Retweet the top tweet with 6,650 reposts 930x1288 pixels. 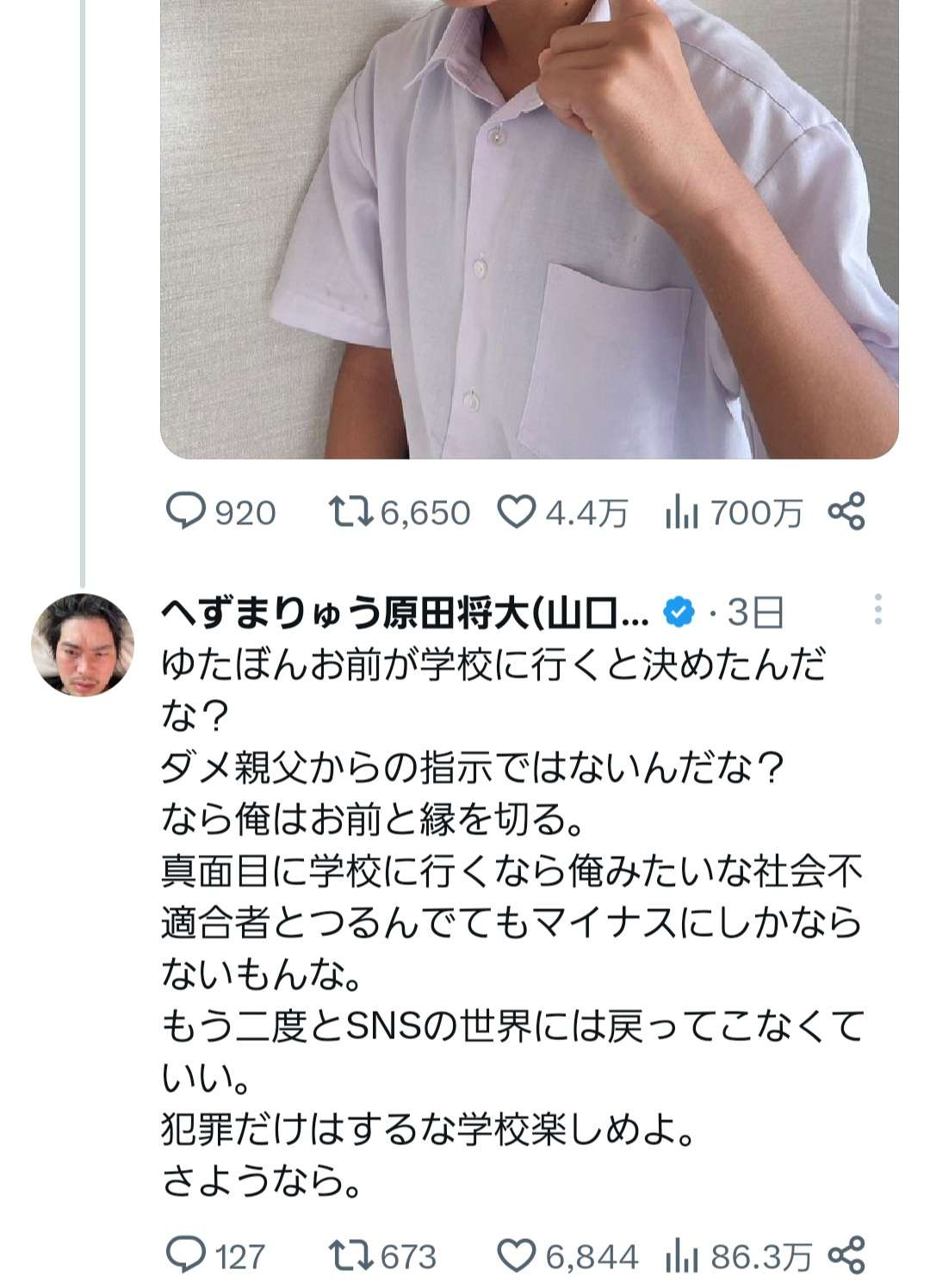tap(351, 512)
